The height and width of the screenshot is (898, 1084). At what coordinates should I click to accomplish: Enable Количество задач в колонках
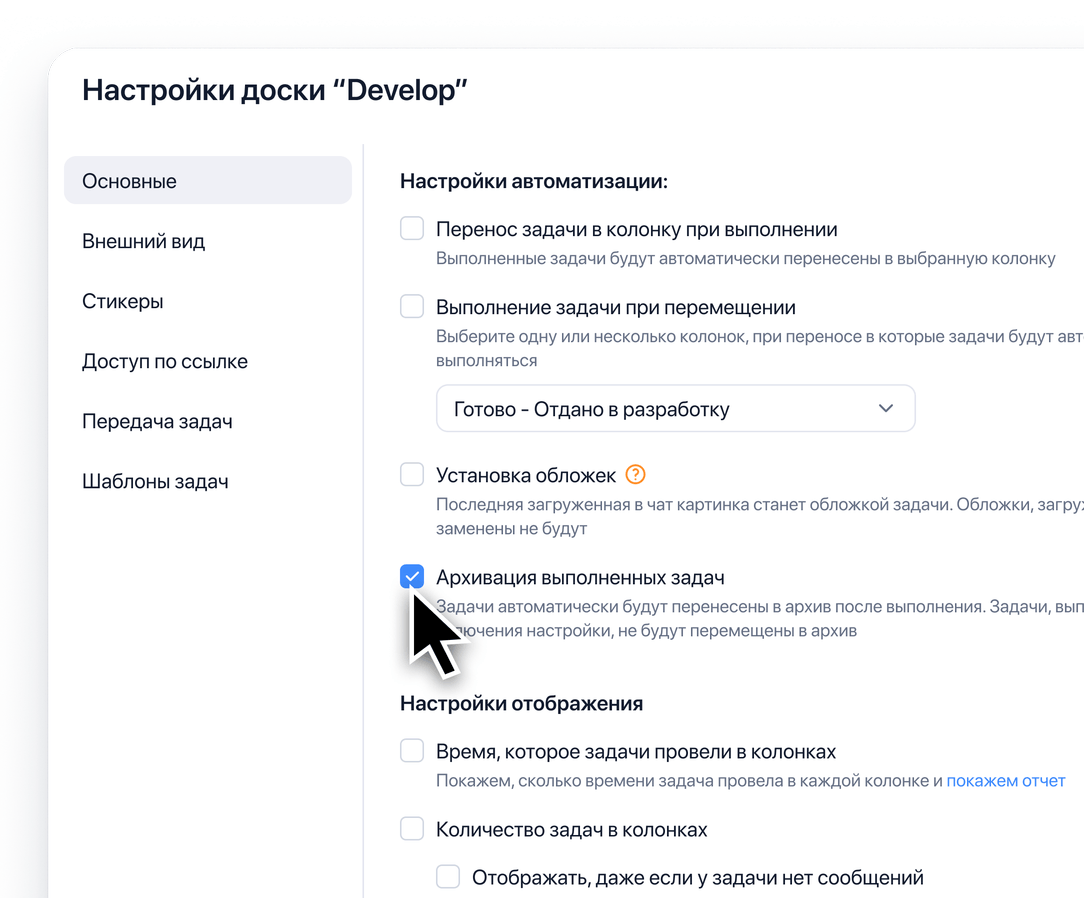[x=412, y=829]
